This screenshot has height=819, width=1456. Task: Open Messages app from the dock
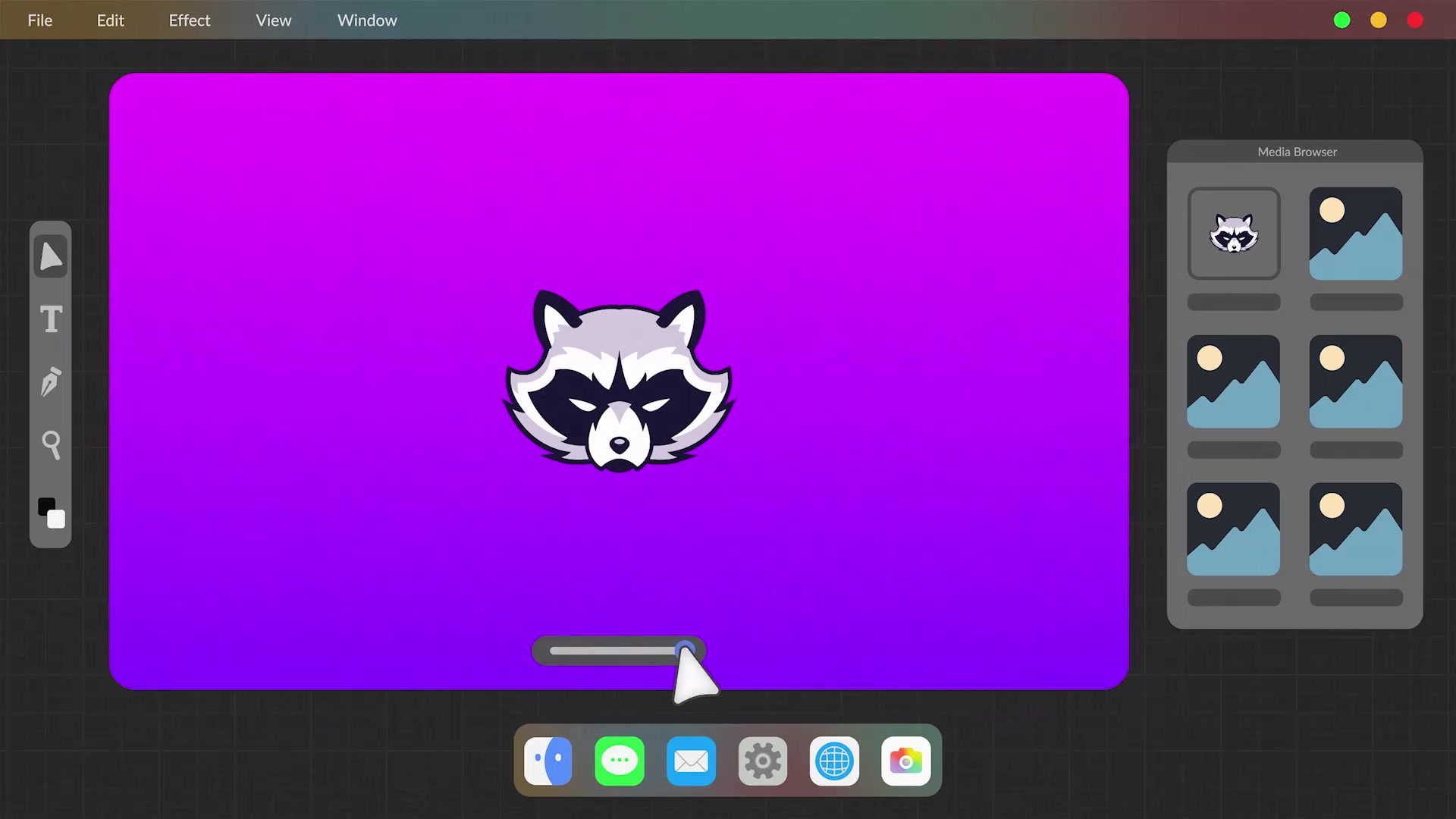click(620, 761)
